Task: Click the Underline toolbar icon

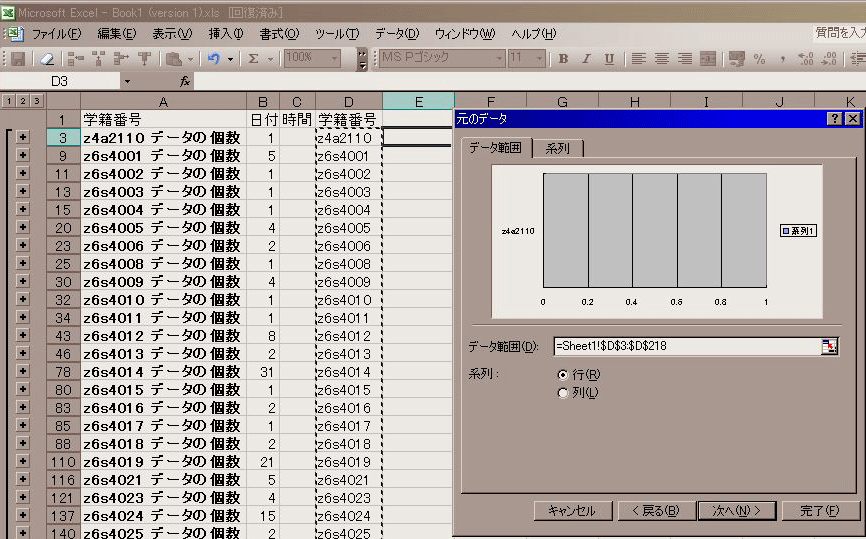Action: 609,59
